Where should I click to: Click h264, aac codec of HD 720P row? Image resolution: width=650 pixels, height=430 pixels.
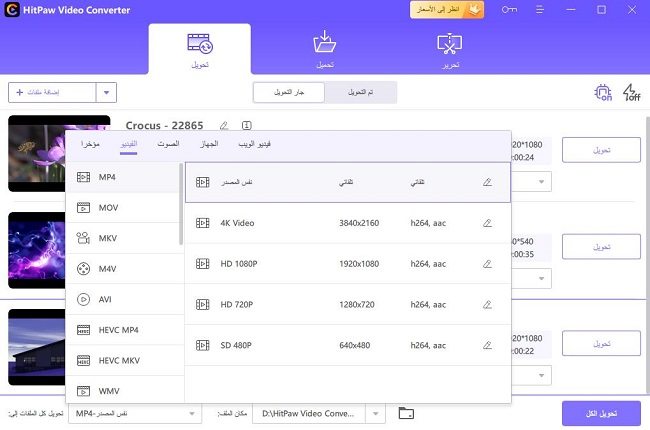pos(428,305)
